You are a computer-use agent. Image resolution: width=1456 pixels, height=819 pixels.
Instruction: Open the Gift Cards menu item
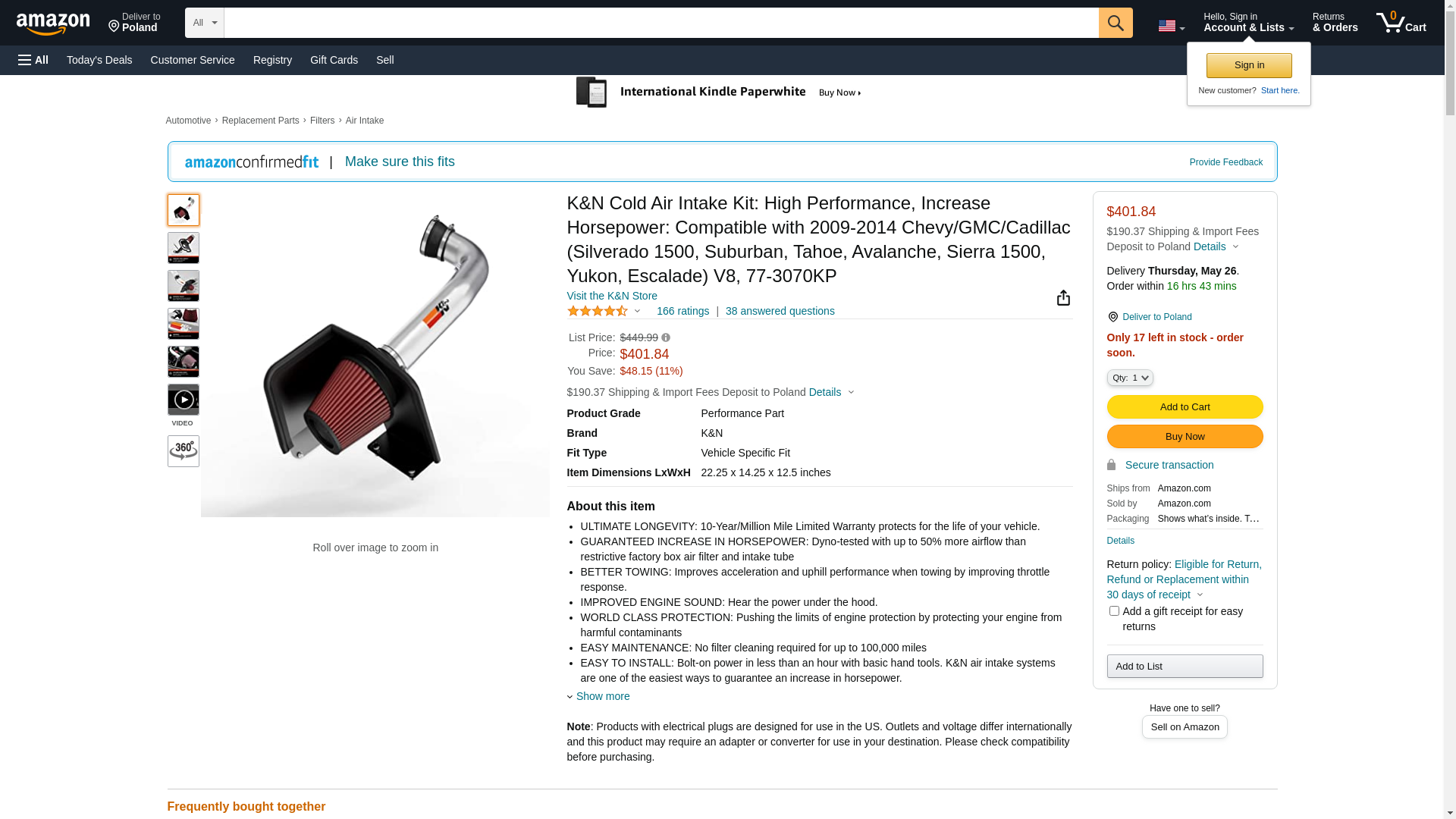click(x=334, y=60)
